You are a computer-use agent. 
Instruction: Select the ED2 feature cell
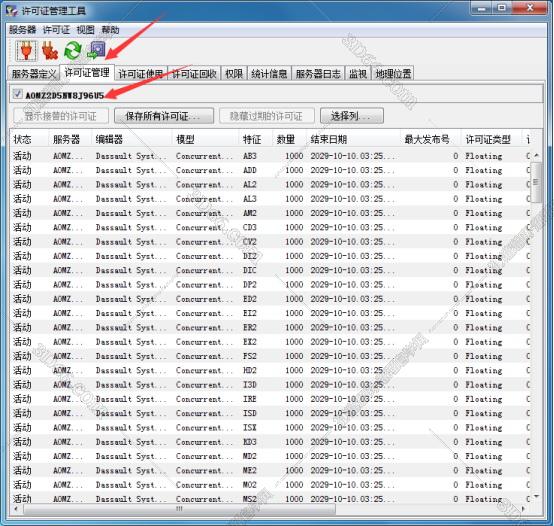coord(249,299)
